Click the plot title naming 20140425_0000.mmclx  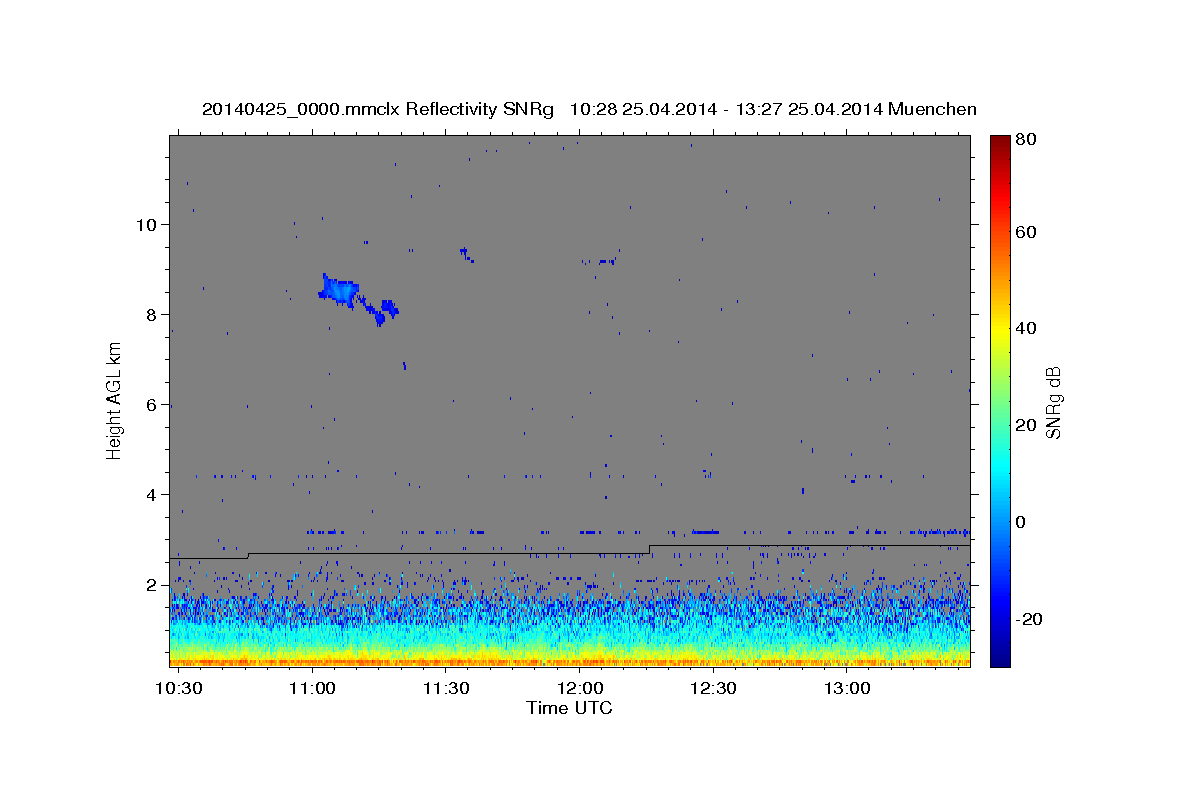(589, 109)
